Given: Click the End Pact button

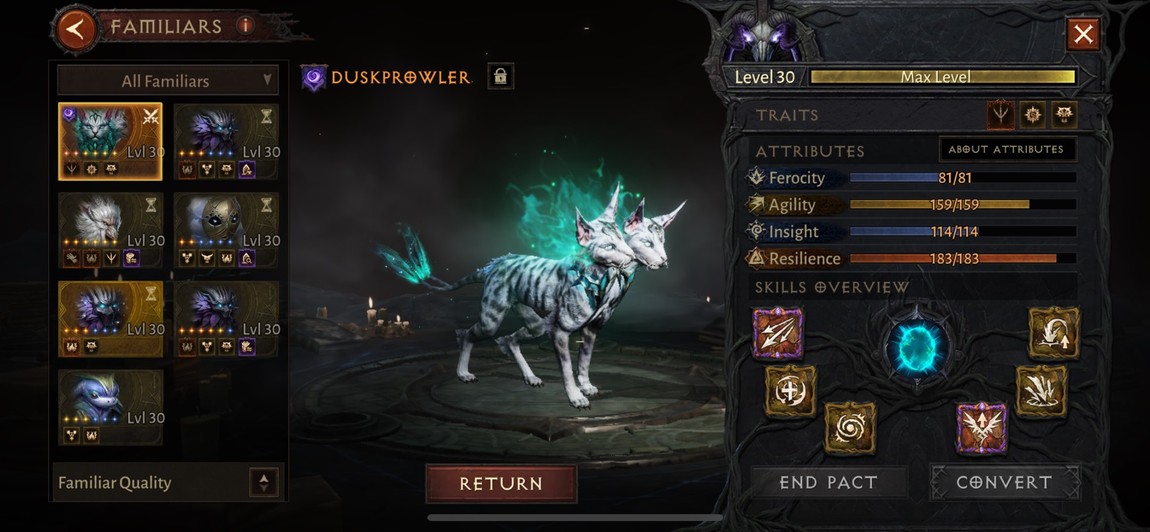Looking at the screenshot, I should [x=828, y=482].
